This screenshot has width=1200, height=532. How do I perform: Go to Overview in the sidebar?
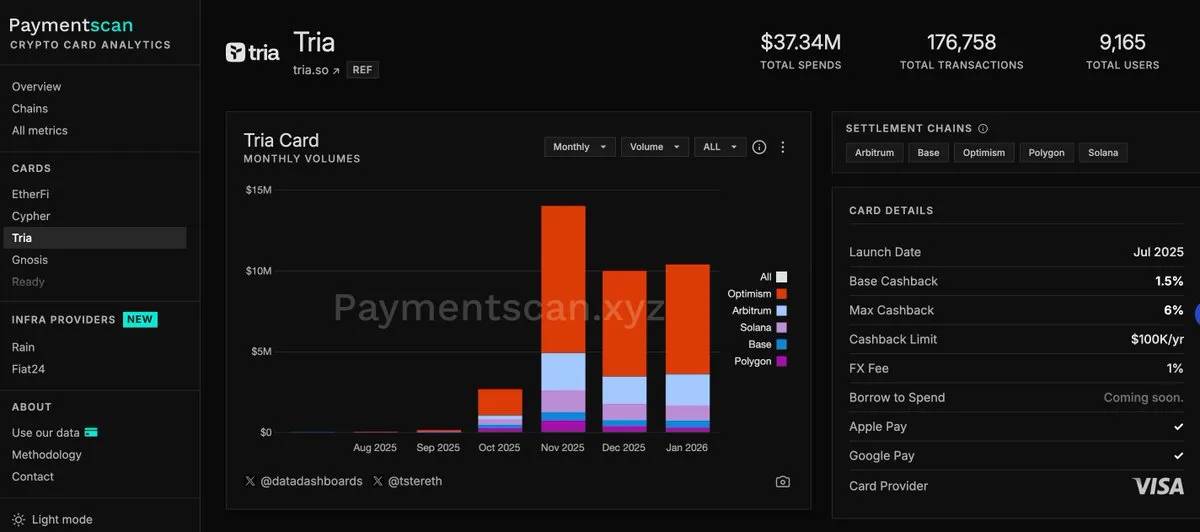(36, 87)
